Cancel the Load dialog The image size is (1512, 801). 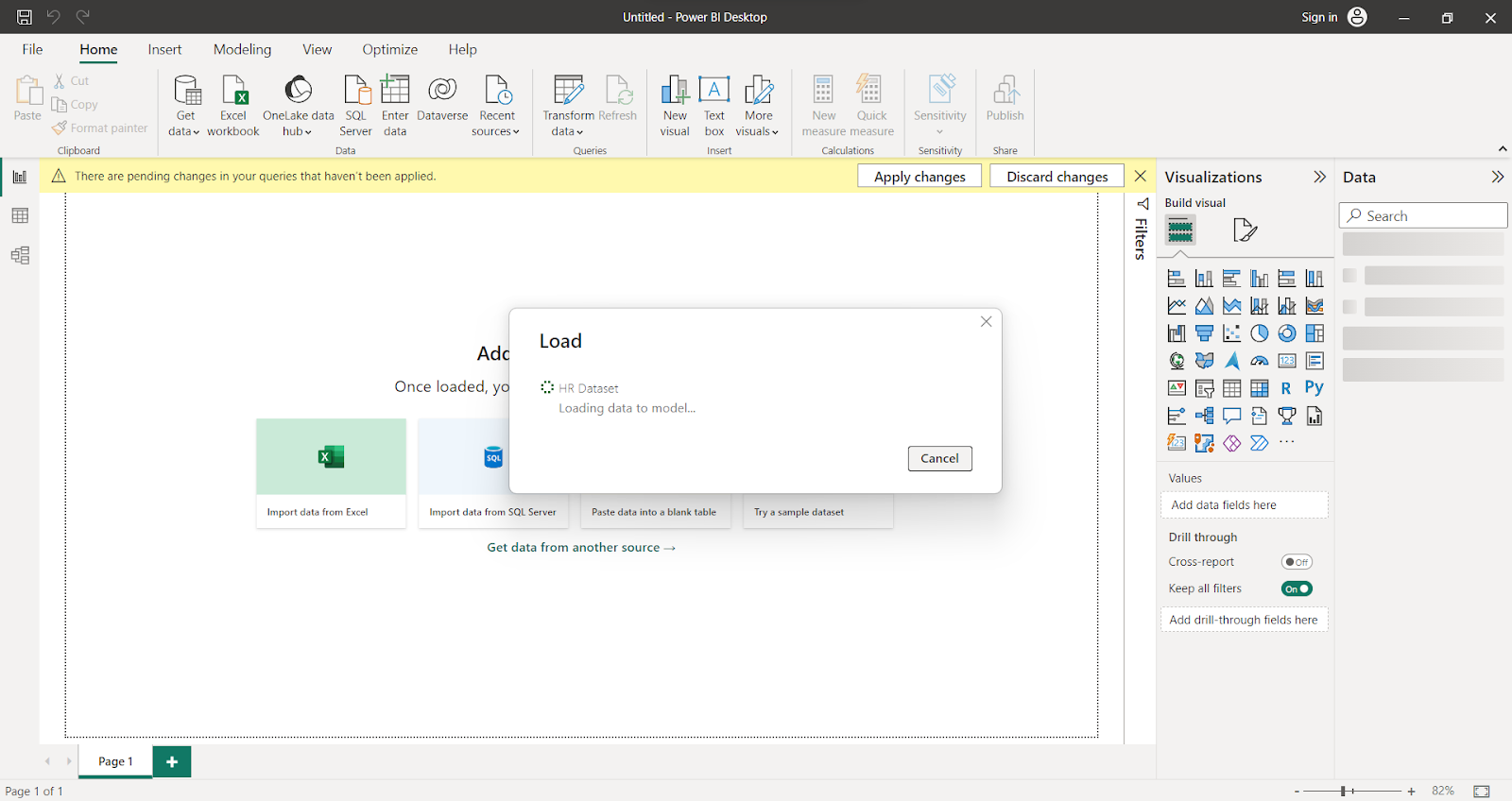[939, 458]
